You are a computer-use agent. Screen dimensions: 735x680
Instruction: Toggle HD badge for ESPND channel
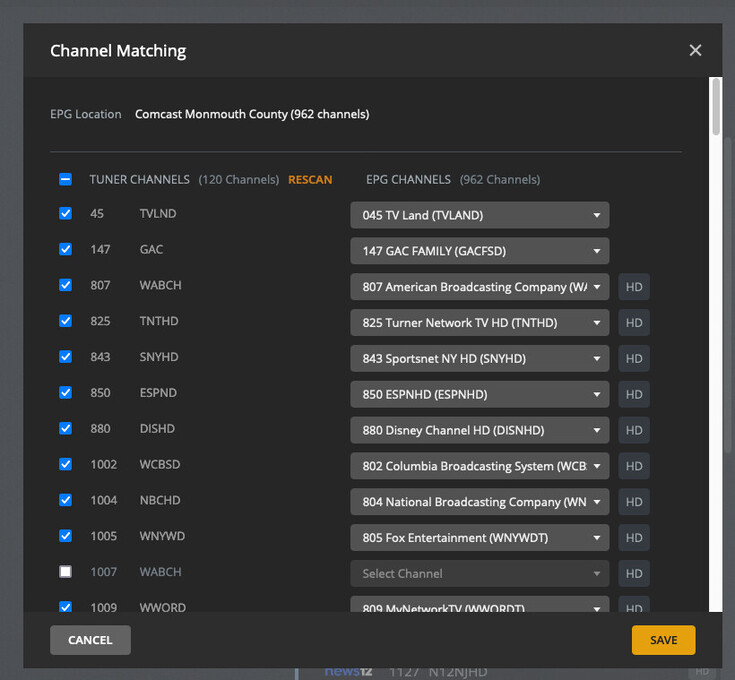634,395
